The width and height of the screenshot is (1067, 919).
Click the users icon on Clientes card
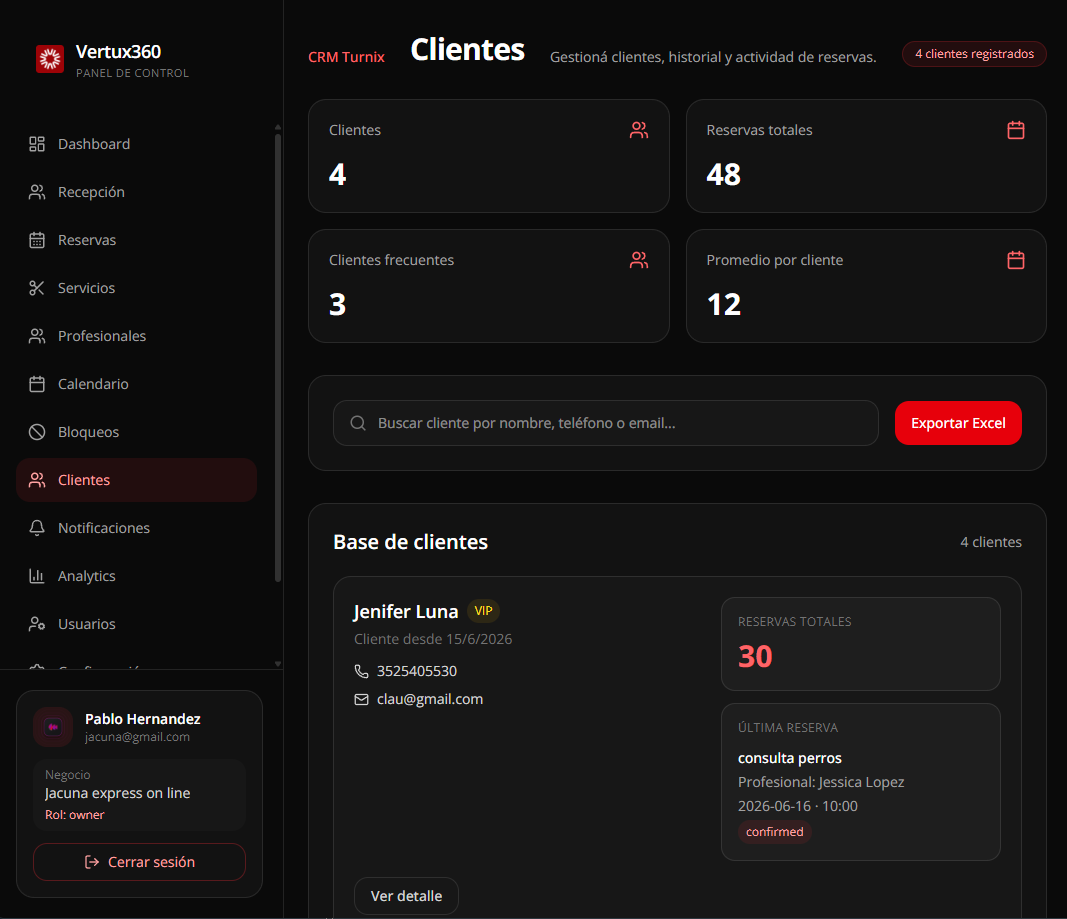coord(638,130)
